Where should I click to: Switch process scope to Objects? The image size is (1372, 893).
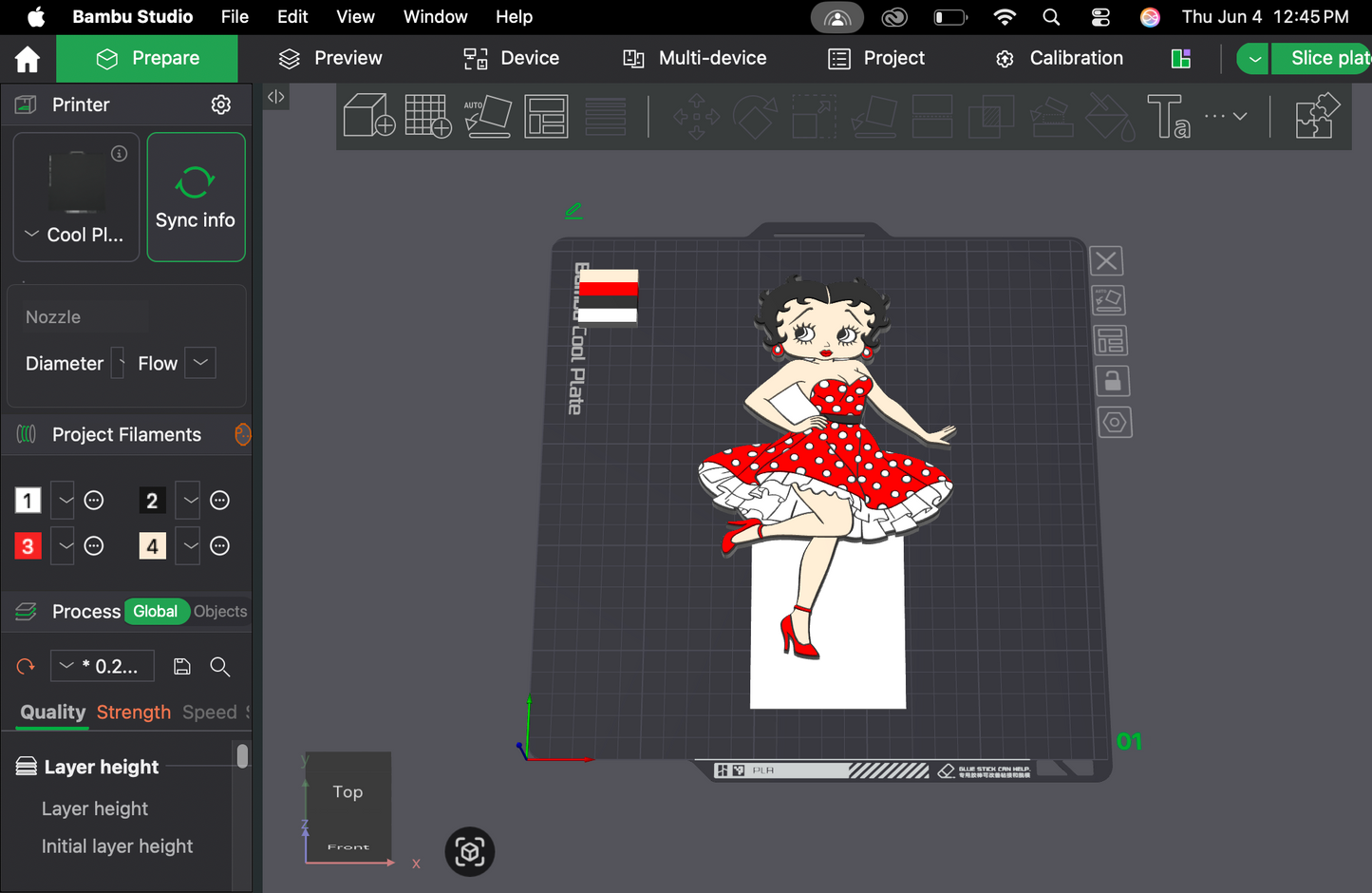220,612
